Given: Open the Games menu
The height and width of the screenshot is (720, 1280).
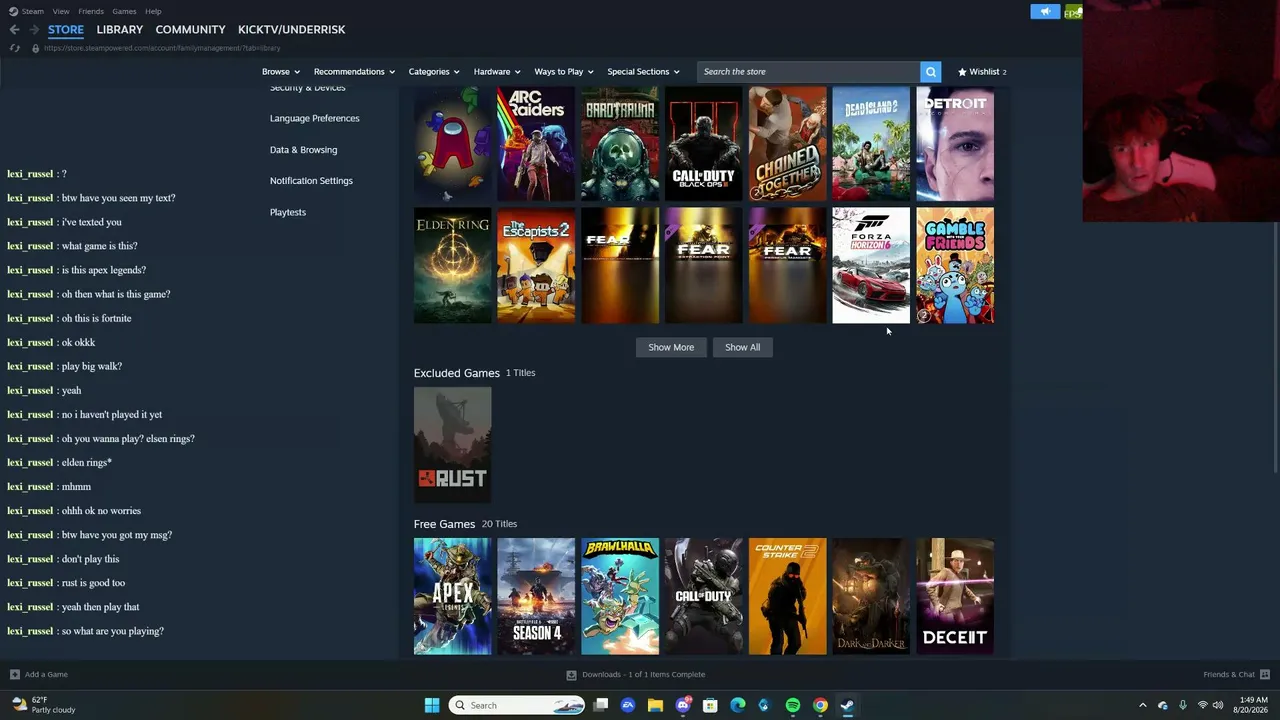Looking at the screenshot, I should [124, 11].
